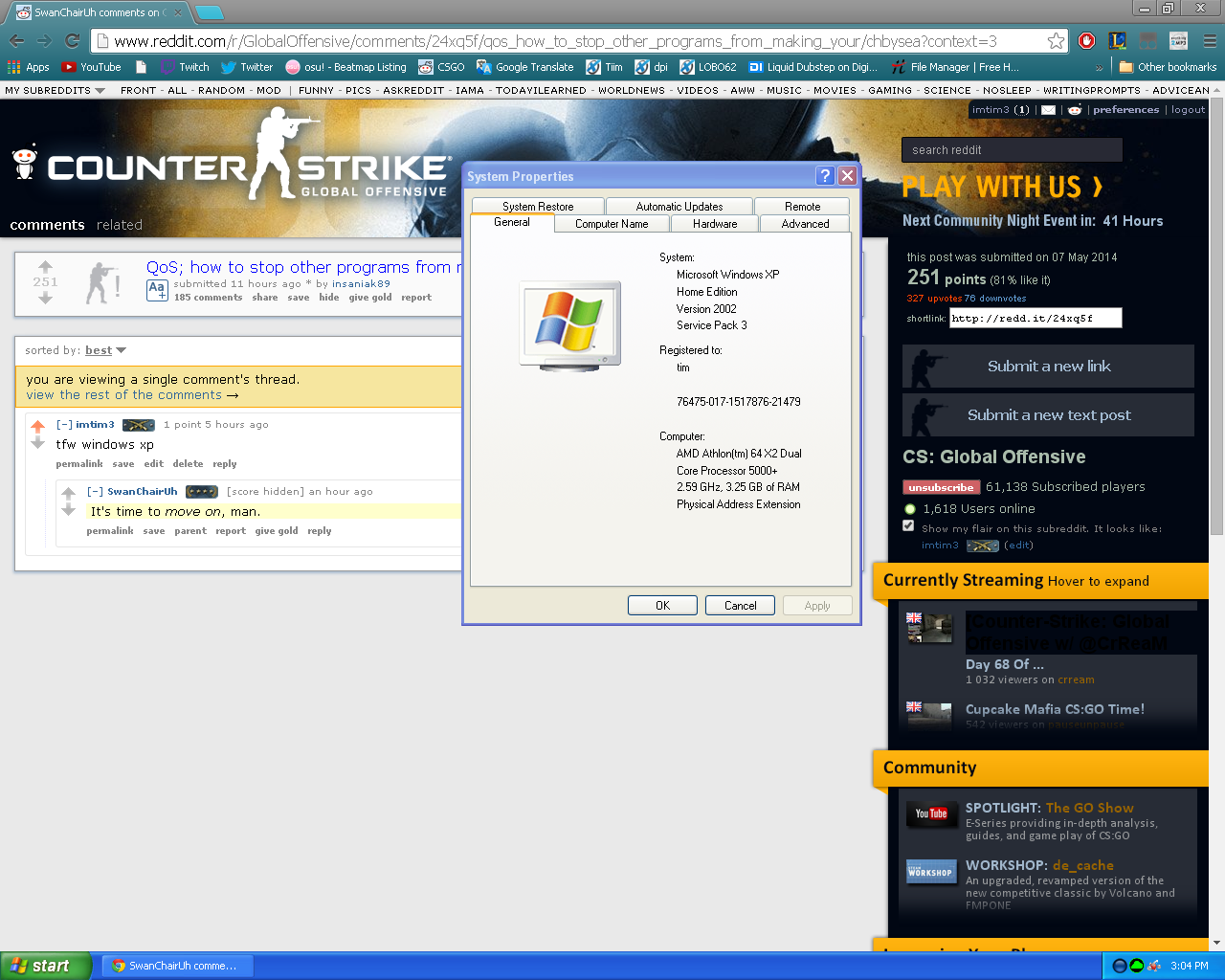Click the search reddit field
This screenshot has height=980, width=1225.
click(1012, 150)
